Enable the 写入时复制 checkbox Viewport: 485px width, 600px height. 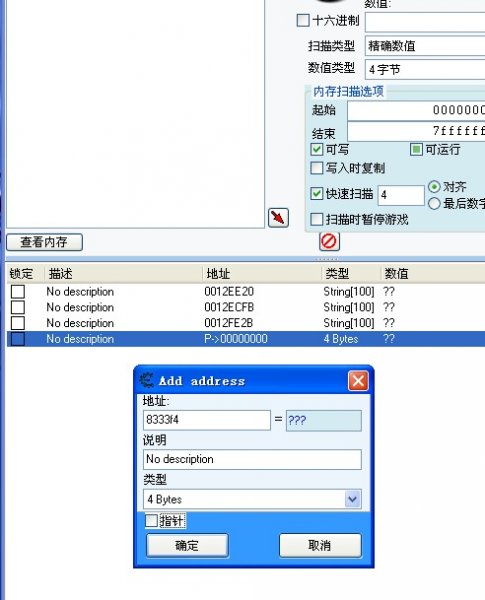click(317, 168)
